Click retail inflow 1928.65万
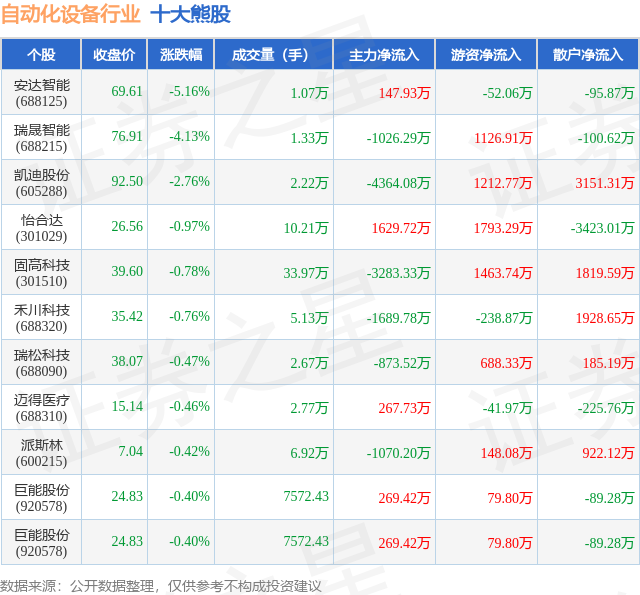640x595 pixels. click(605, 317)
